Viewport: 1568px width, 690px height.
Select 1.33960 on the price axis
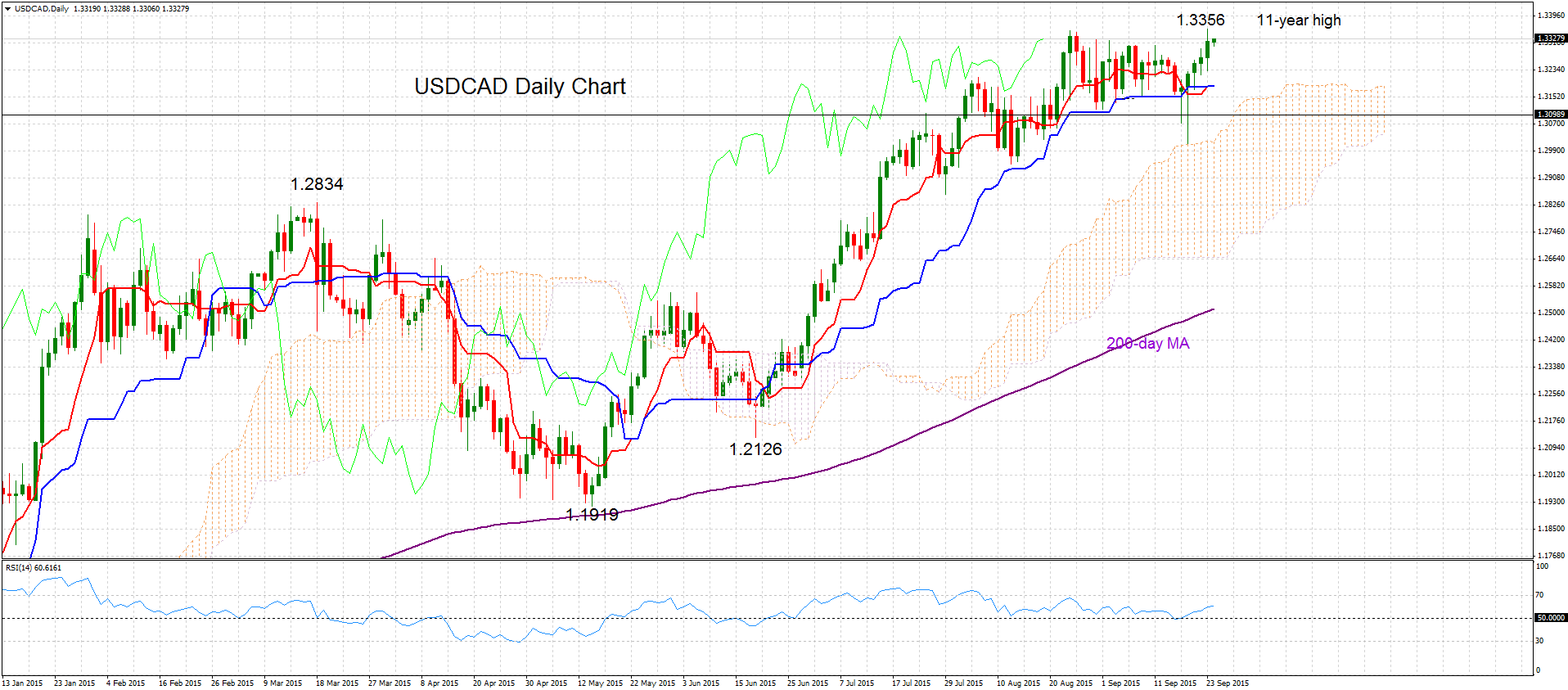[x=1551, y=16]
